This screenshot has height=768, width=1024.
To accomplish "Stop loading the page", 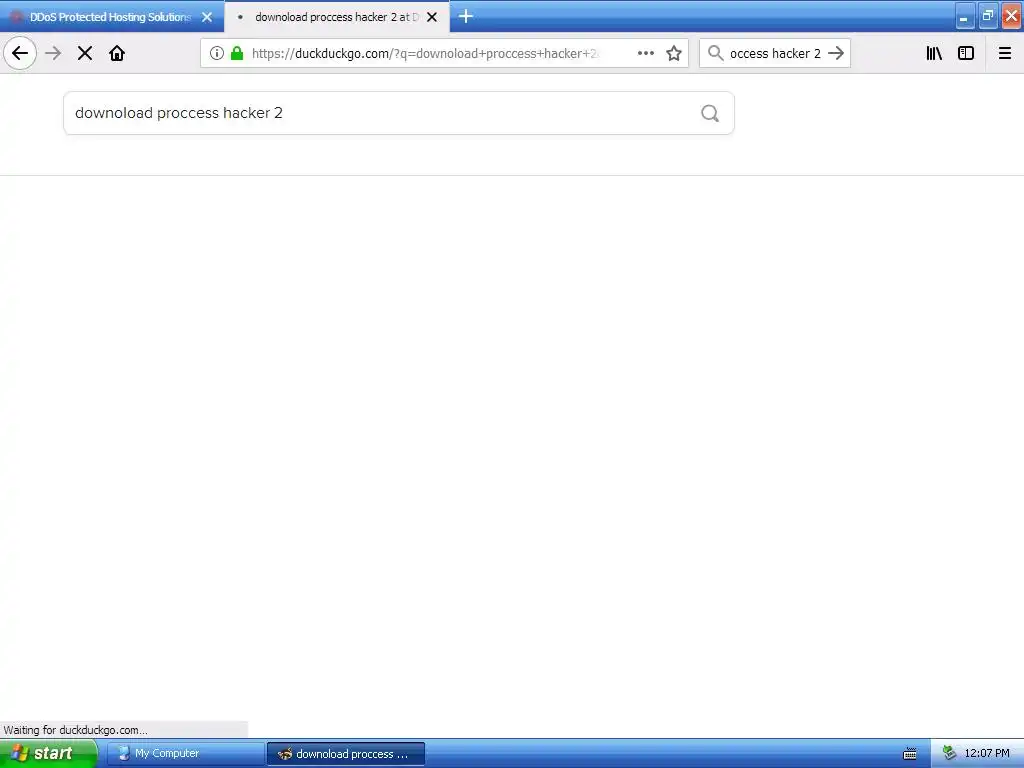I will [85, 53].
